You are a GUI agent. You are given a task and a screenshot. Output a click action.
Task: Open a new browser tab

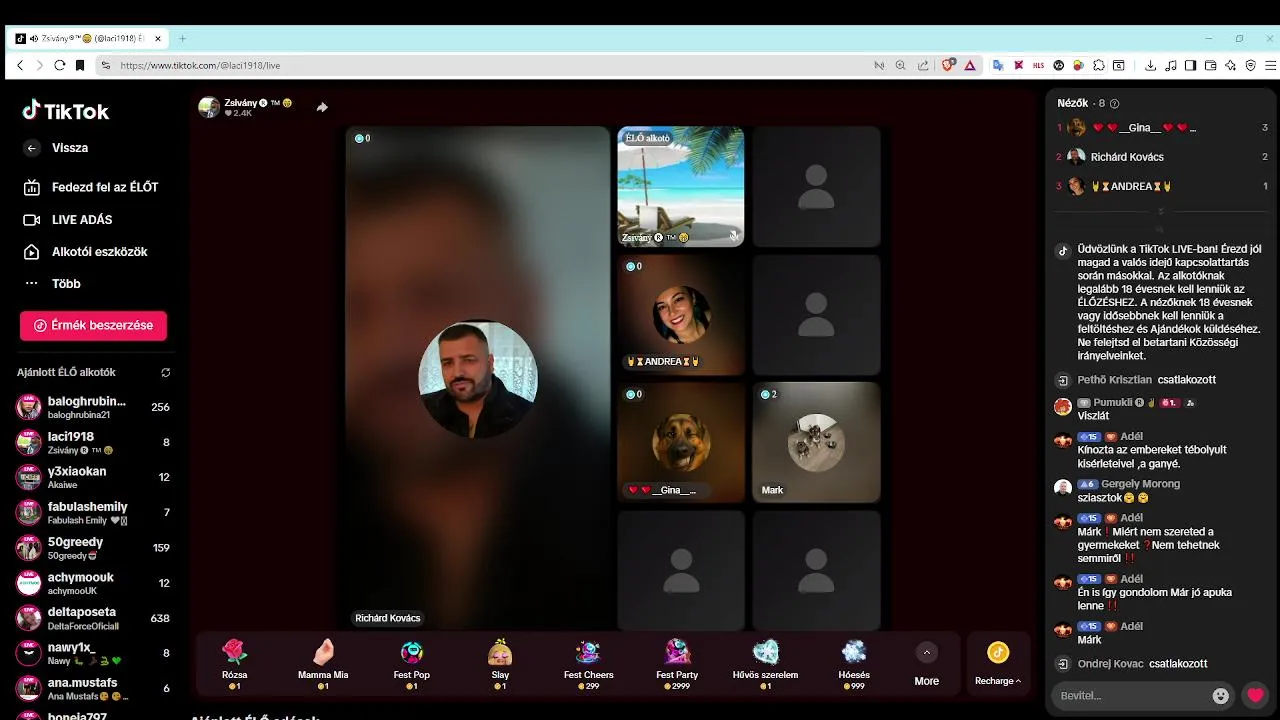coord(182,39)
